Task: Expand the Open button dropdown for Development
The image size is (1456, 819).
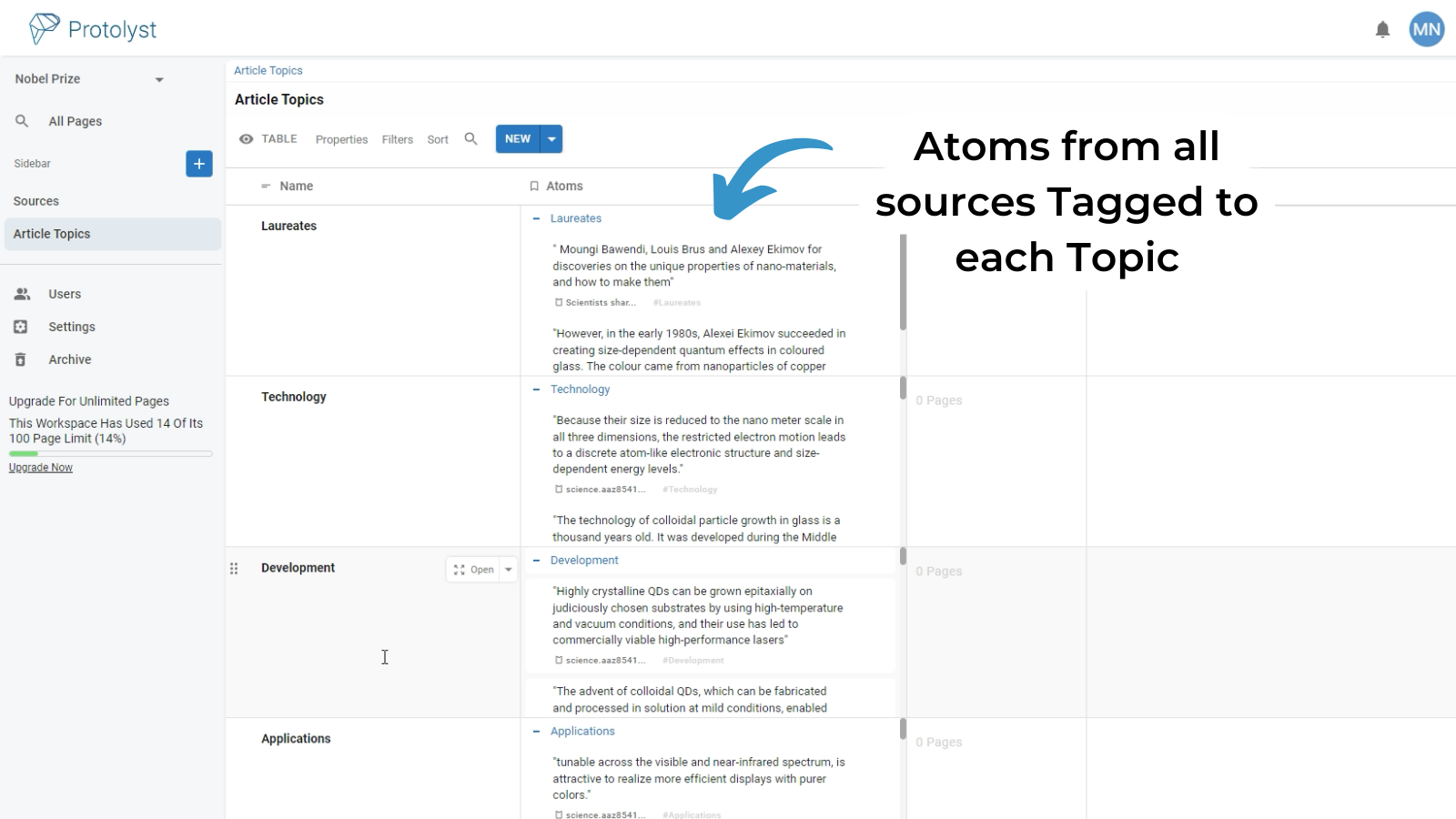Action: [x=510, y=569]
